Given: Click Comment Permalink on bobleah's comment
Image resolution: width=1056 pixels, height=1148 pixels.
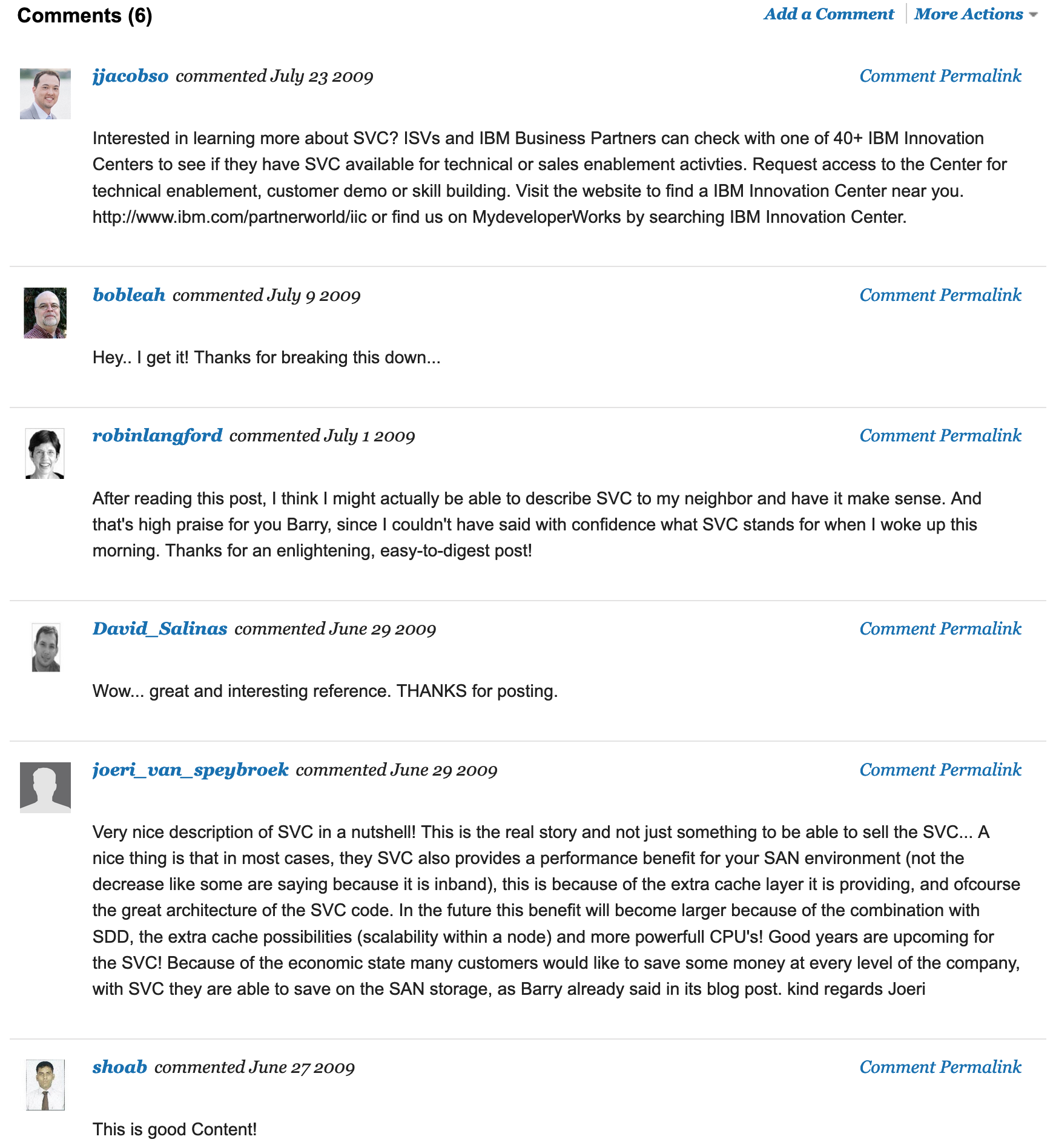Looking at the screenshot, I should click(940, 295).
